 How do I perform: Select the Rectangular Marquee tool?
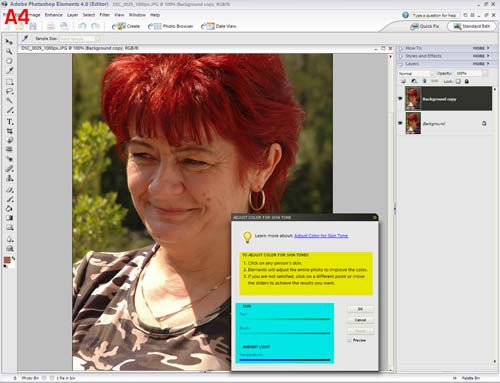click(10, 82)
